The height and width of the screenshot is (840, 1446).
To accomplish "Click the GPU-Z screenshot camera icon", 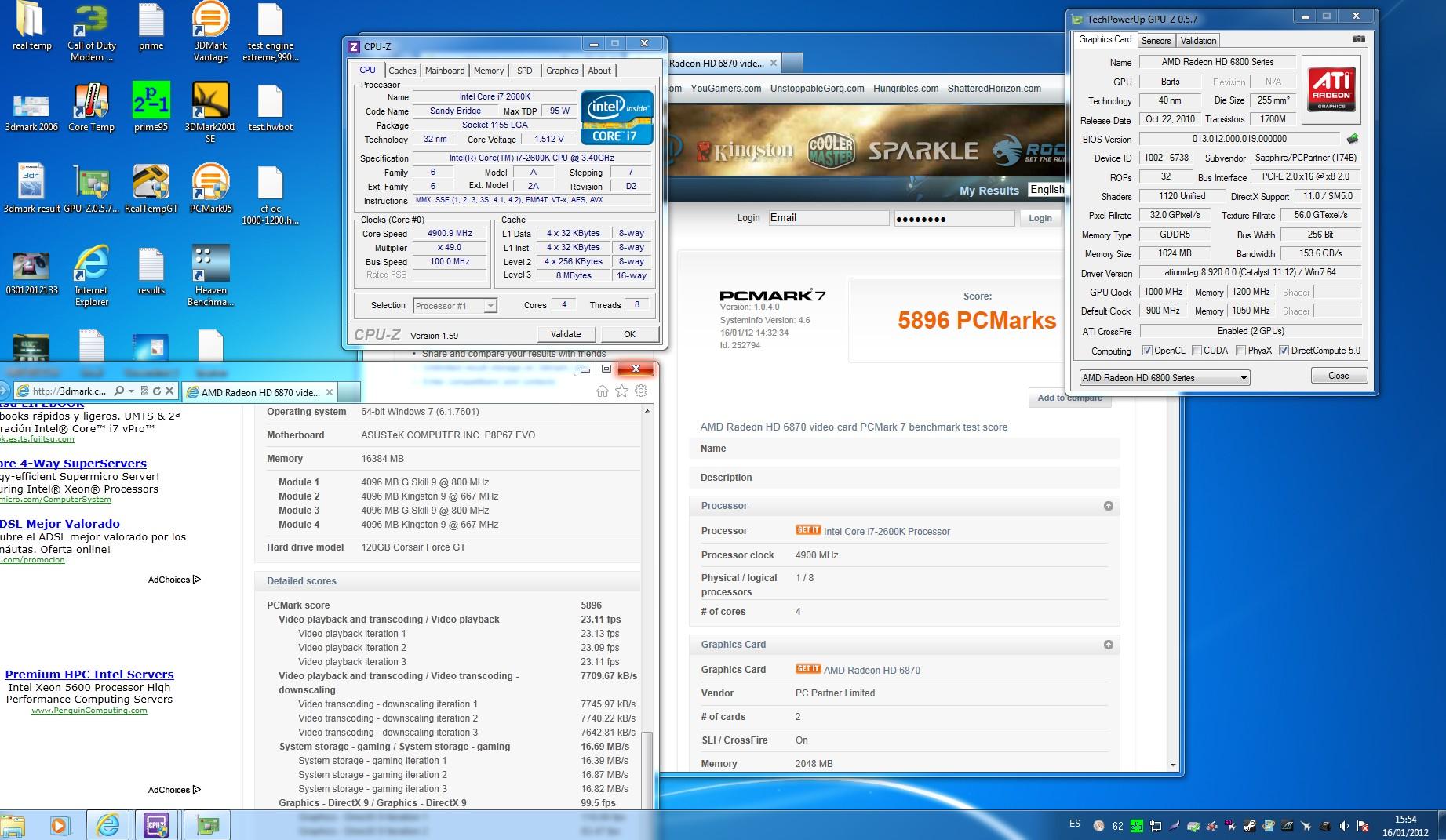I will 1359,39.
